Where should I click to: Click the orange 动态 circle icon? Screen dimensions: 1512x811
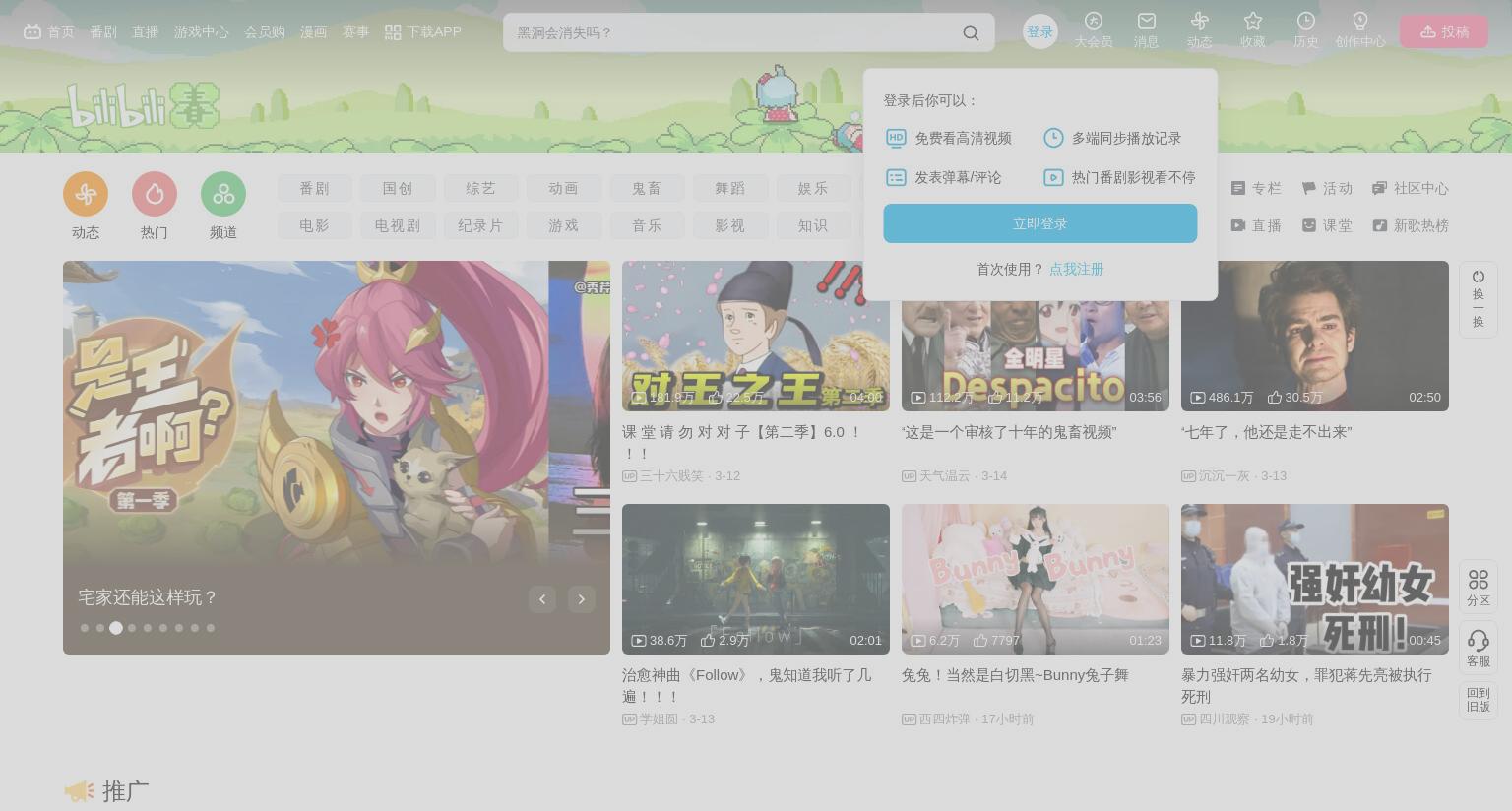coord(86,194)
